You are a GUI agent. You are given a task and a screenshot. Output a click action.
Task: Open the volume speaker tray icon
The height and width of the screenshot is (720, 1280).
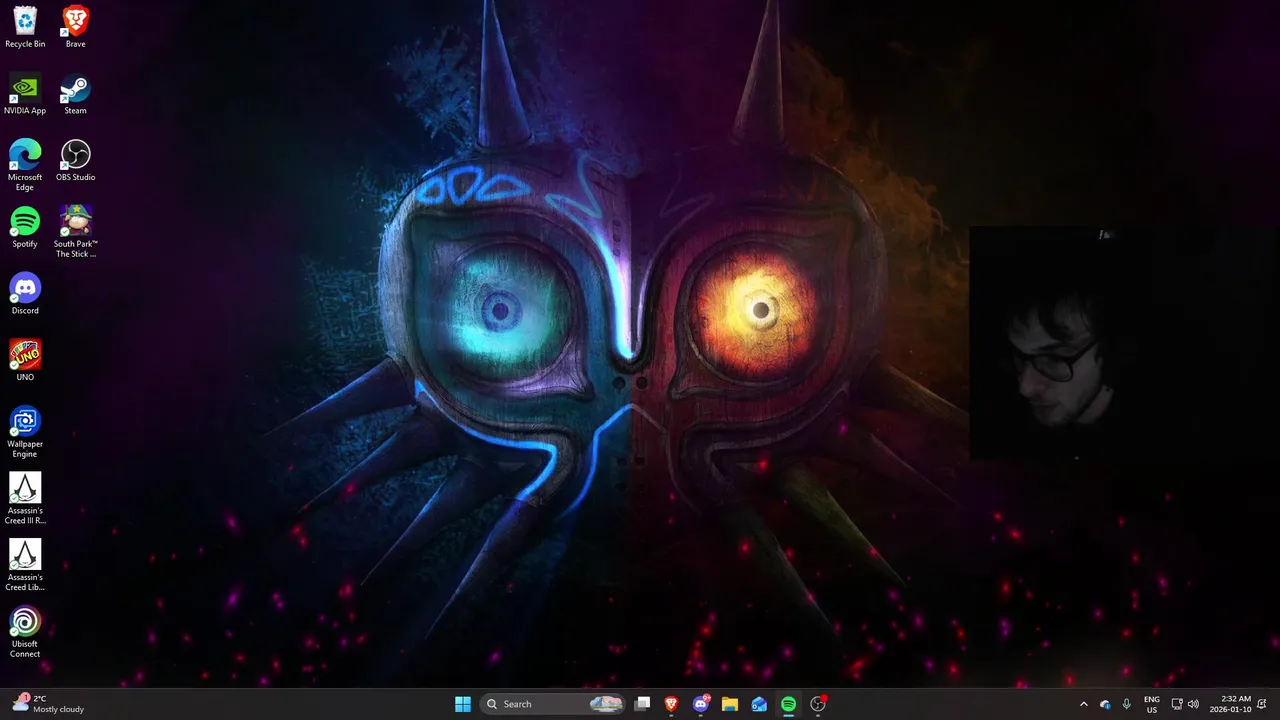[1193, 704]
